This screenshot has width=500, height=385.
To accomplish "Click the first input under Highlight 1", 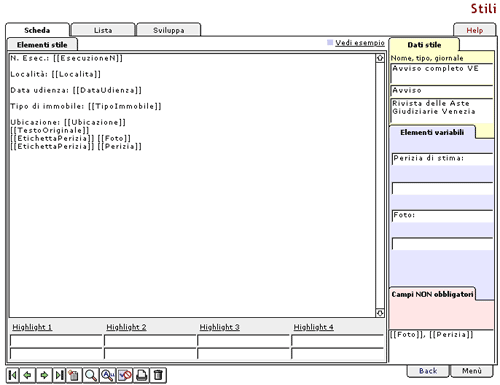I will (x=56, y=340).
